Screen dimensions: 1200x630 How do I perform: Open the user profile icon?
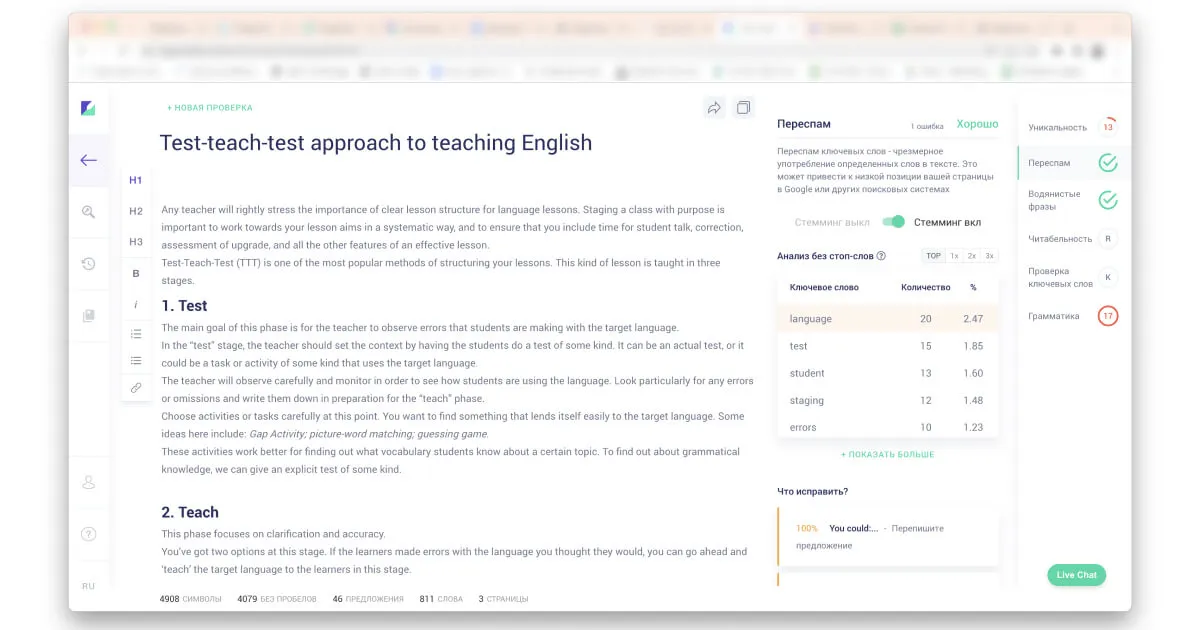click(89, 483)
